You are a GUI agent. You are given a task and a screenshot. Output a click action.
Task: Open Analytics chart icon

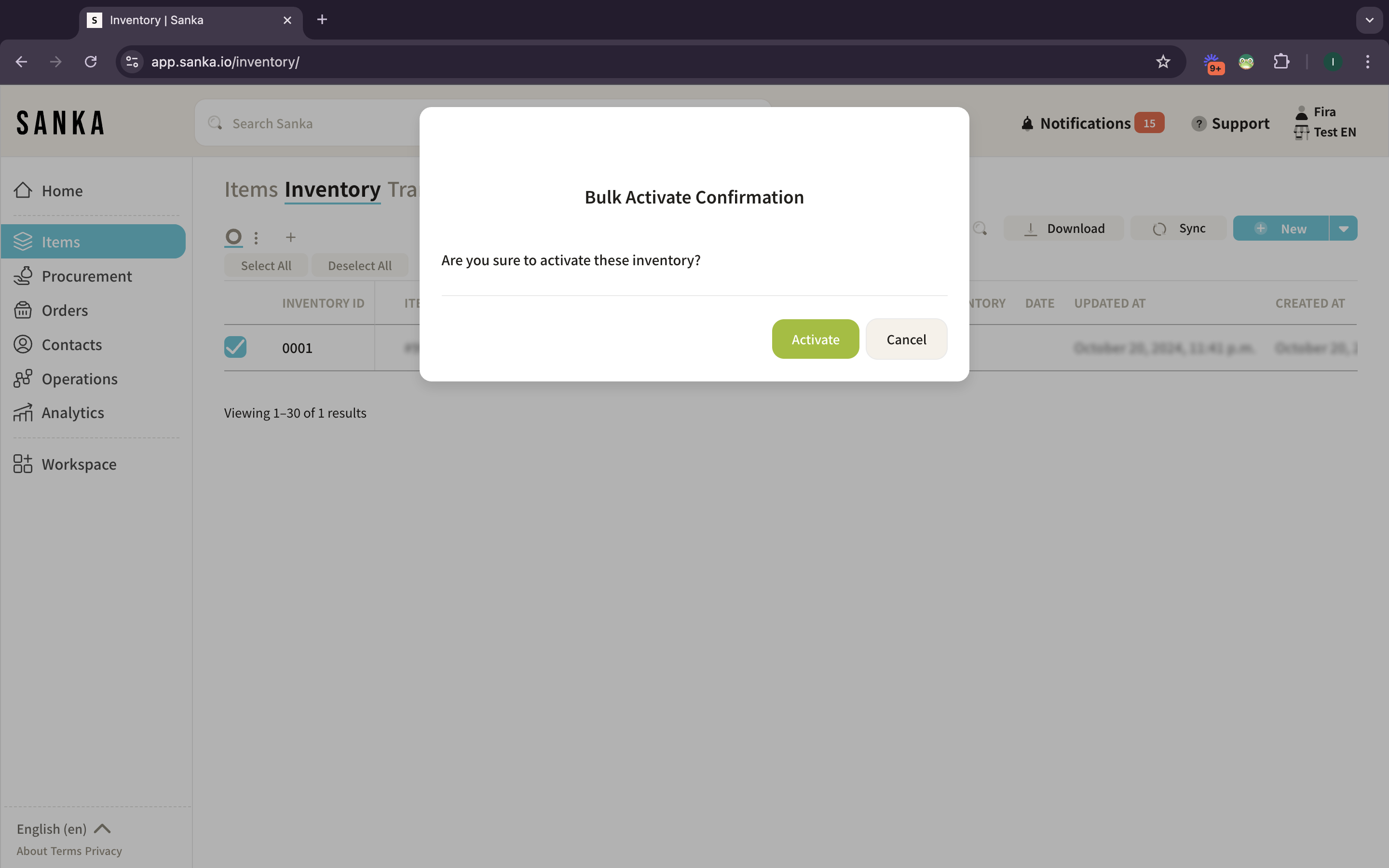(23, 413)
